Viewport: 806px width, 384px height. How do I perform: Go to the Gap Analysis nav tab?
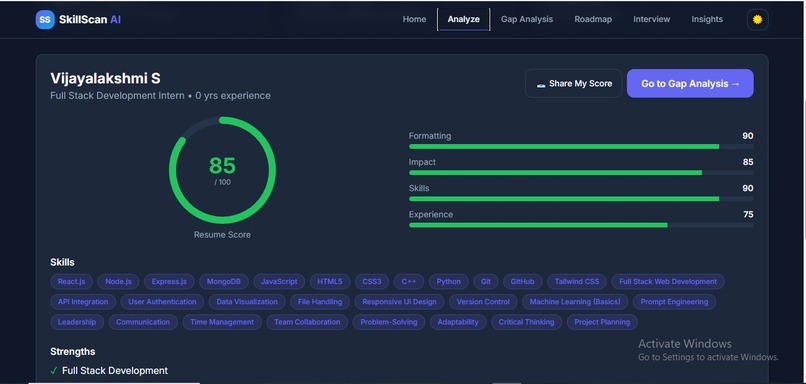[x=527, y=19]
